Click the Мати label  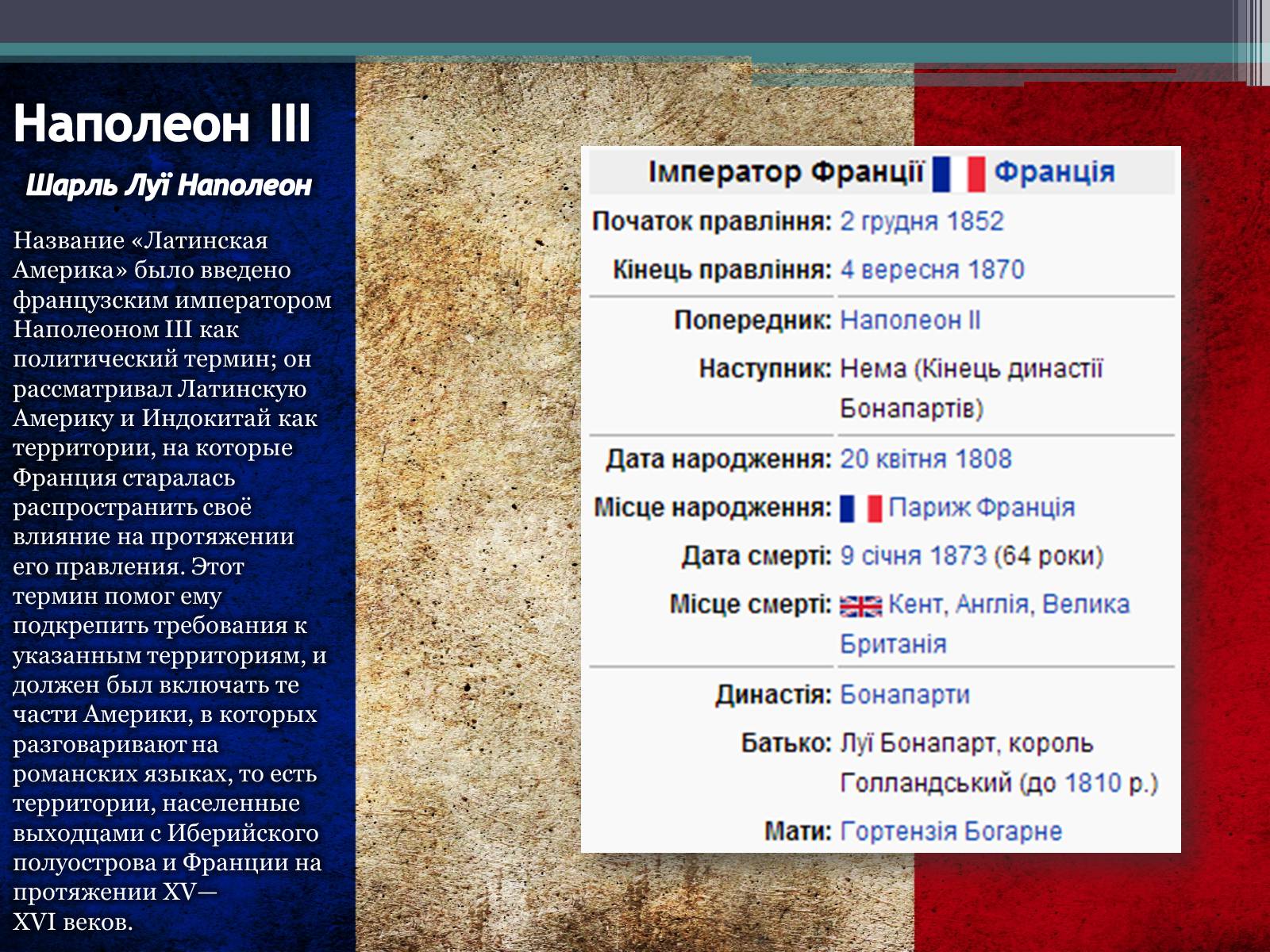(798, 831)
